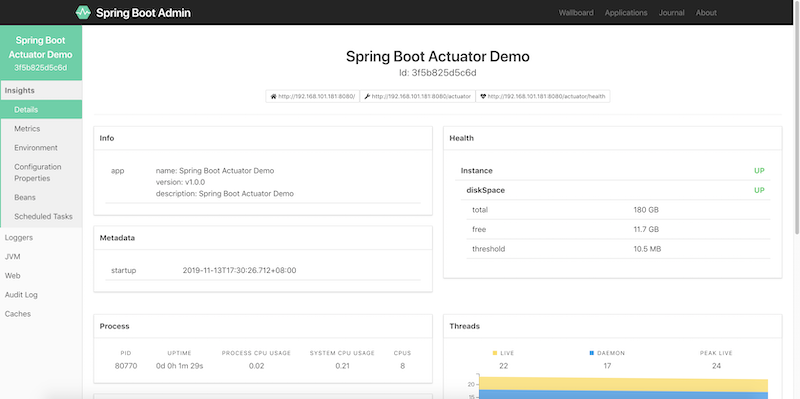Open Scheduled Tasks in the sidebar
Screen dimensions: 800x399
(x=41, y=216)
